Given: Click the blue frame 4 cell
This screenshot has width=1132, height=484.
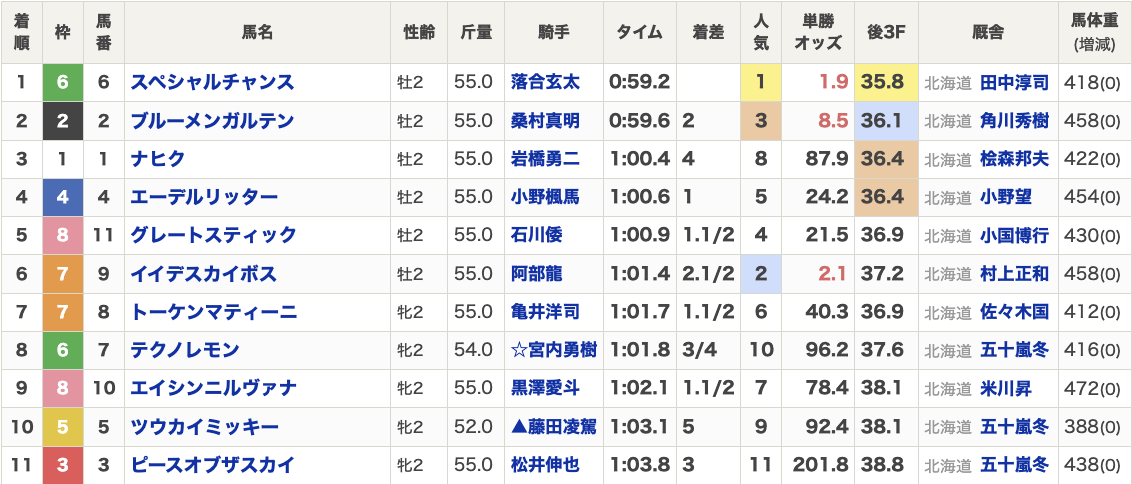Looking at the screenshot, I should coord(62,197).
